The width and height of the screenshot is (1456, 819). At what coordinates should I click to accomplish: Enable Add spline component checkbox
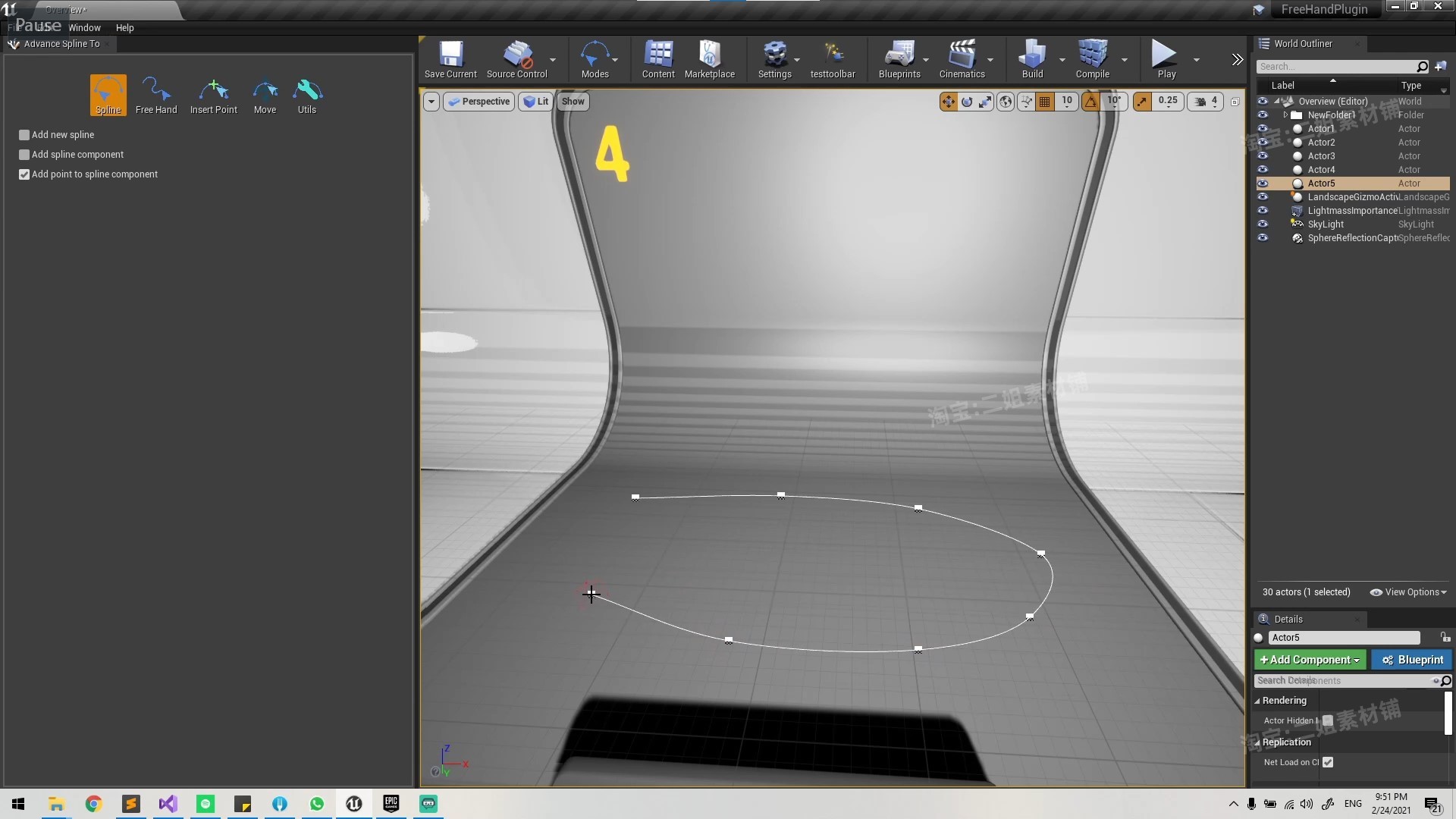click(25, 154)
